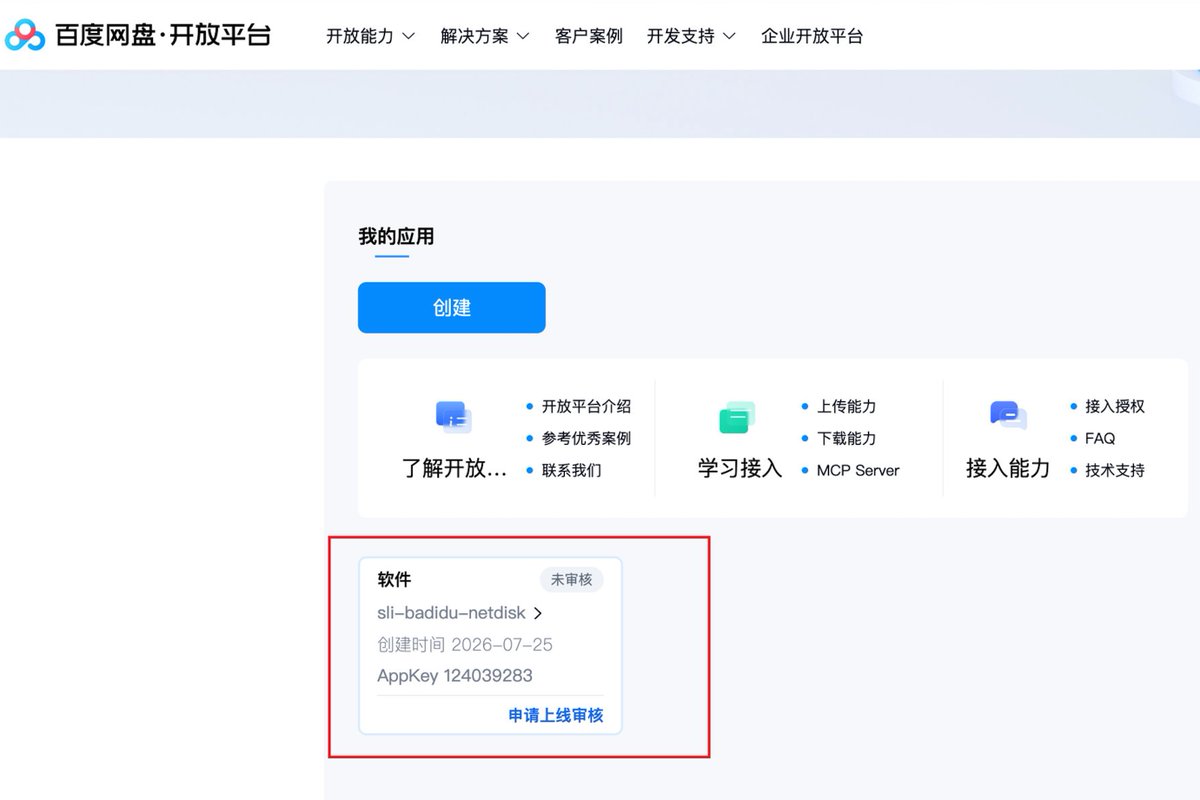Click the 学习接入 green chat icon

737,417
